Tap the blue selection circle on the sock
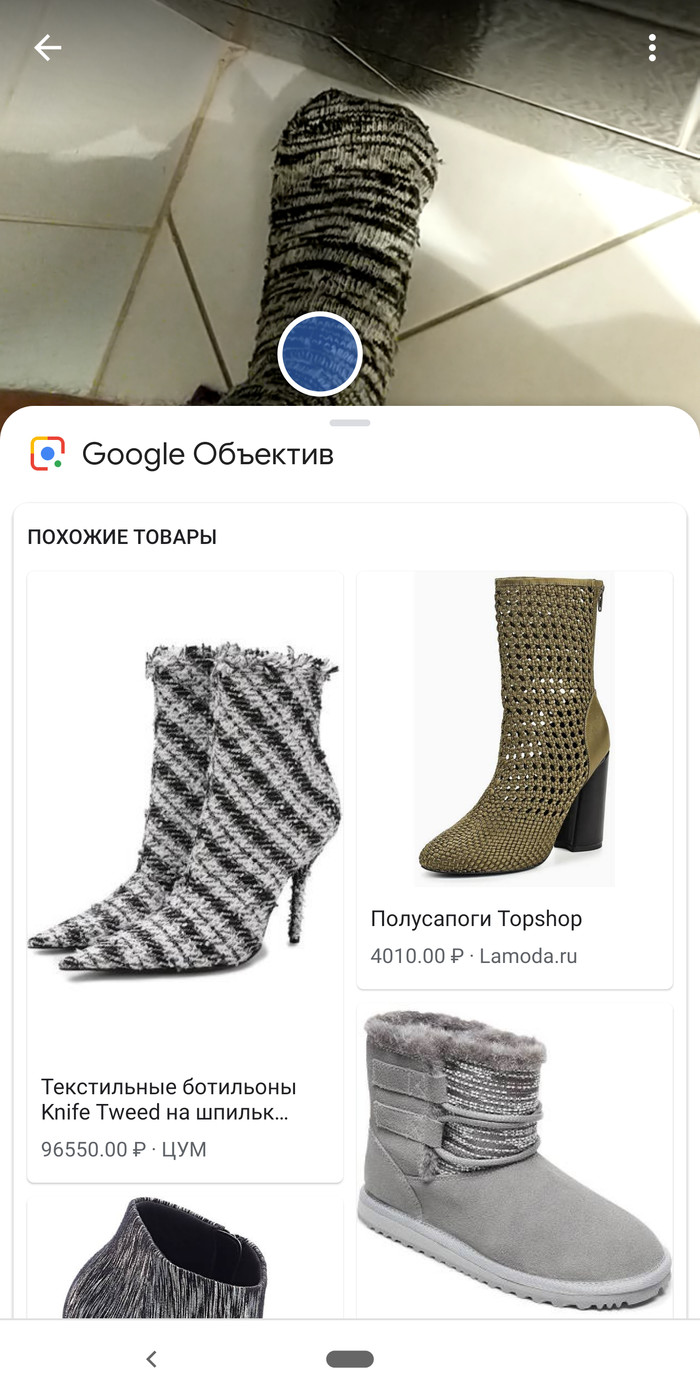The image size is (700, 1400). click(320, 353)
